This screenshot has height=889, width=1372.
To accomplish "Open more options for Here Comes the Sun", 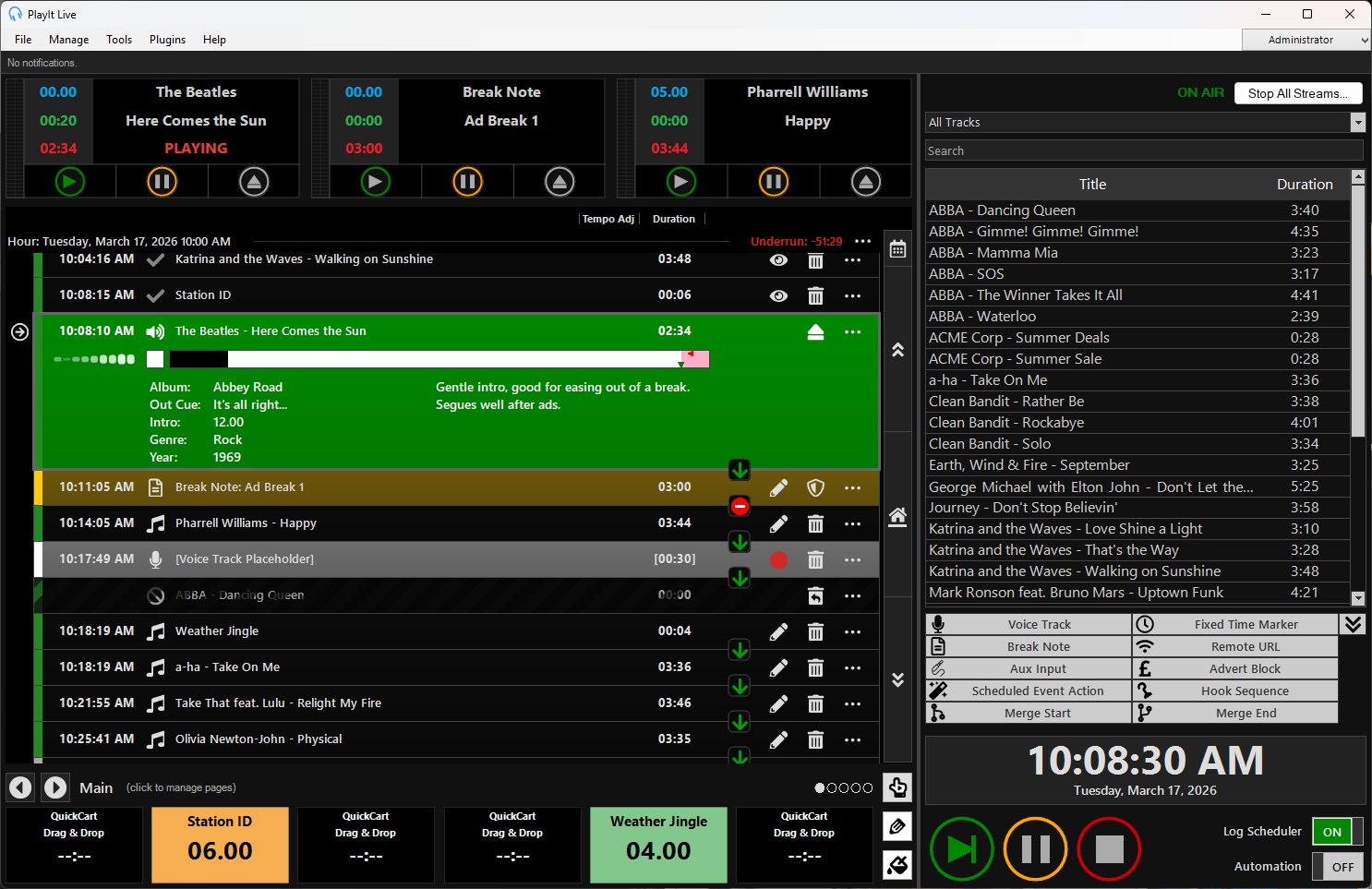I will pyautogui.click(x=852, y=332).
